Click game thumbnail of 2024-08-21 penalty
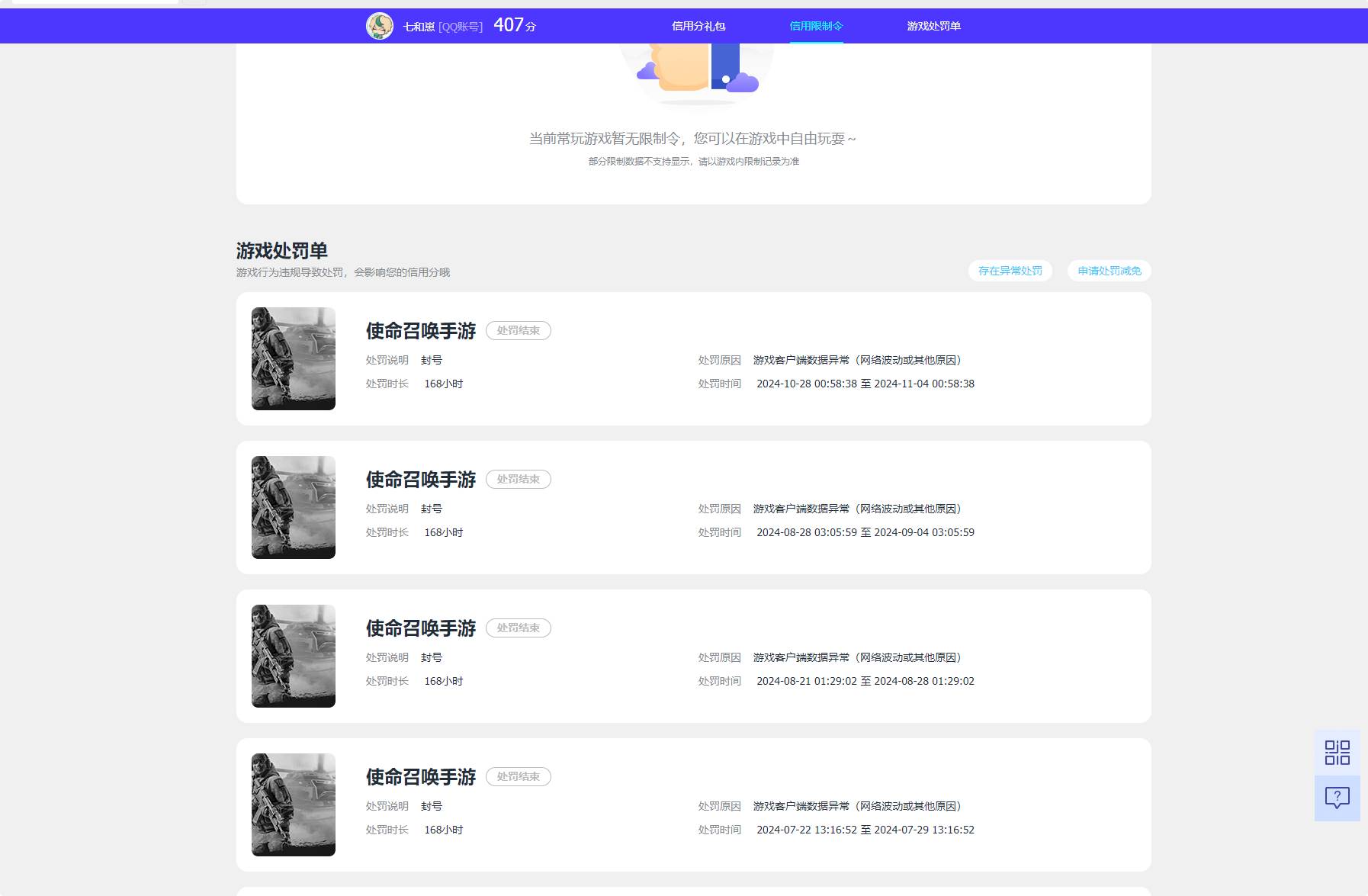1368x896 pixels. point(294,656)
